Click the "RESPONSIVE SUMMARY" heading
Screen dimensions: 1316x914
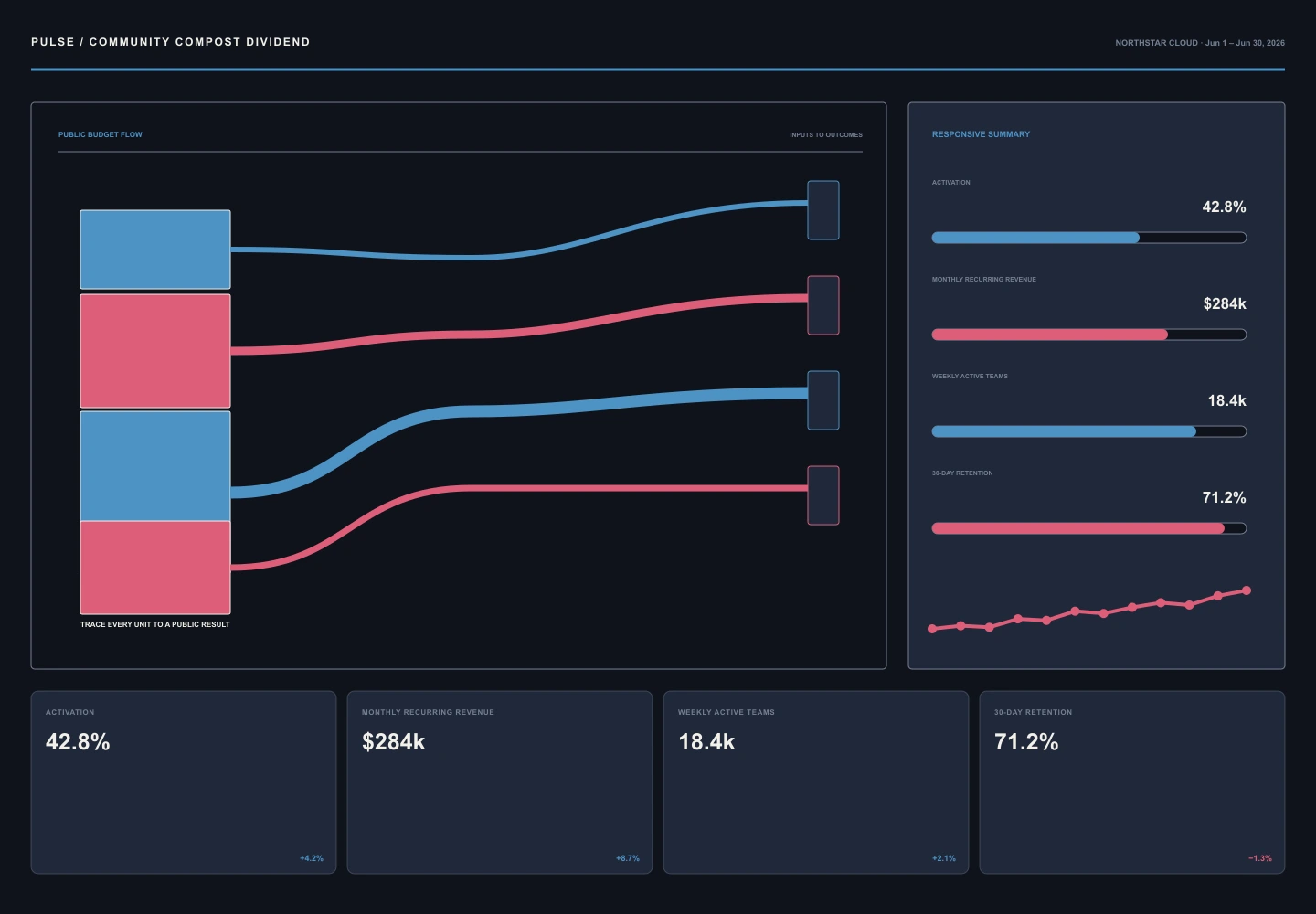981,134
